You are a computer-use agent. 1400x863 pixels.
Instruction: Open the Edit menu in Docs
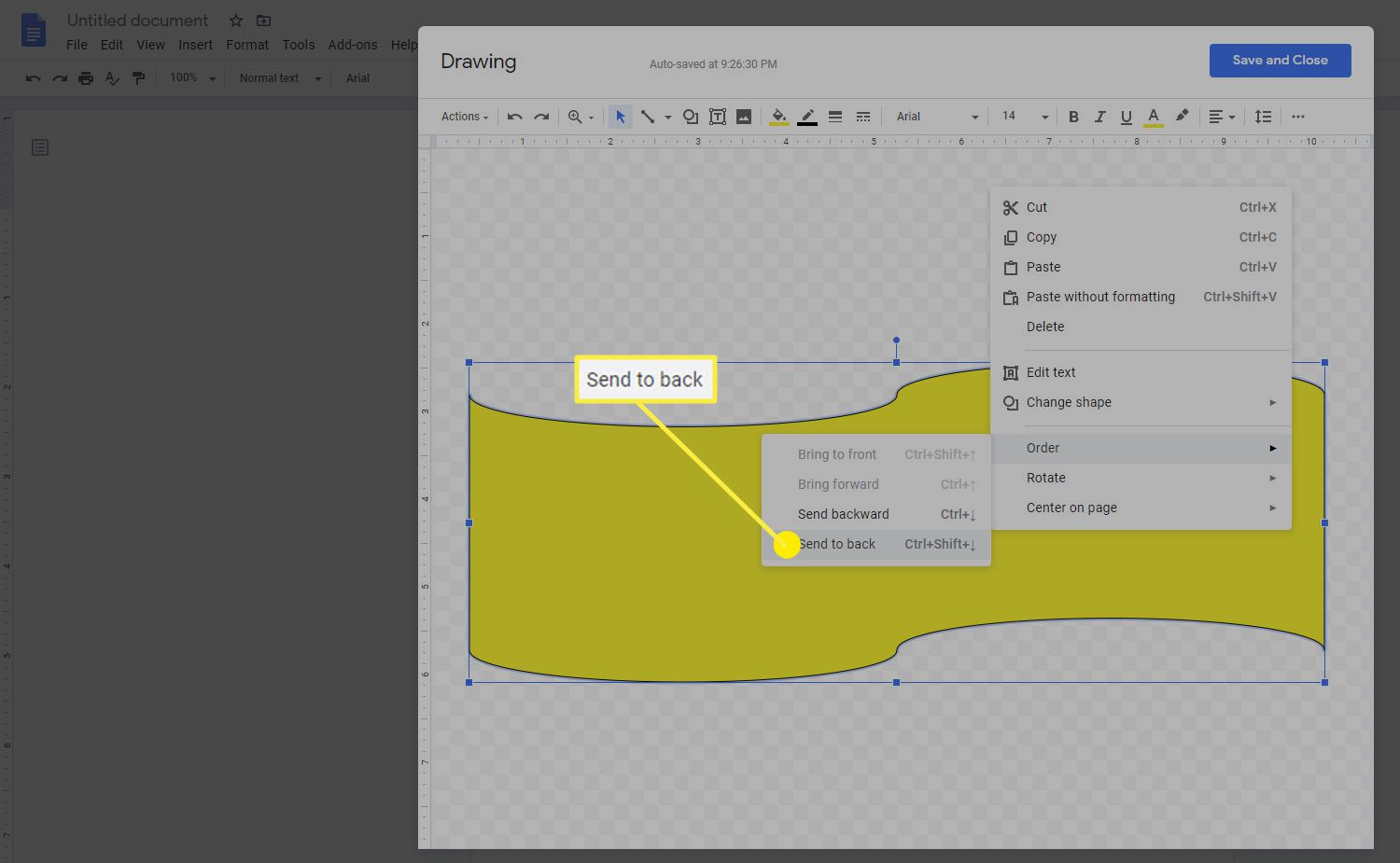pos(112,45)
